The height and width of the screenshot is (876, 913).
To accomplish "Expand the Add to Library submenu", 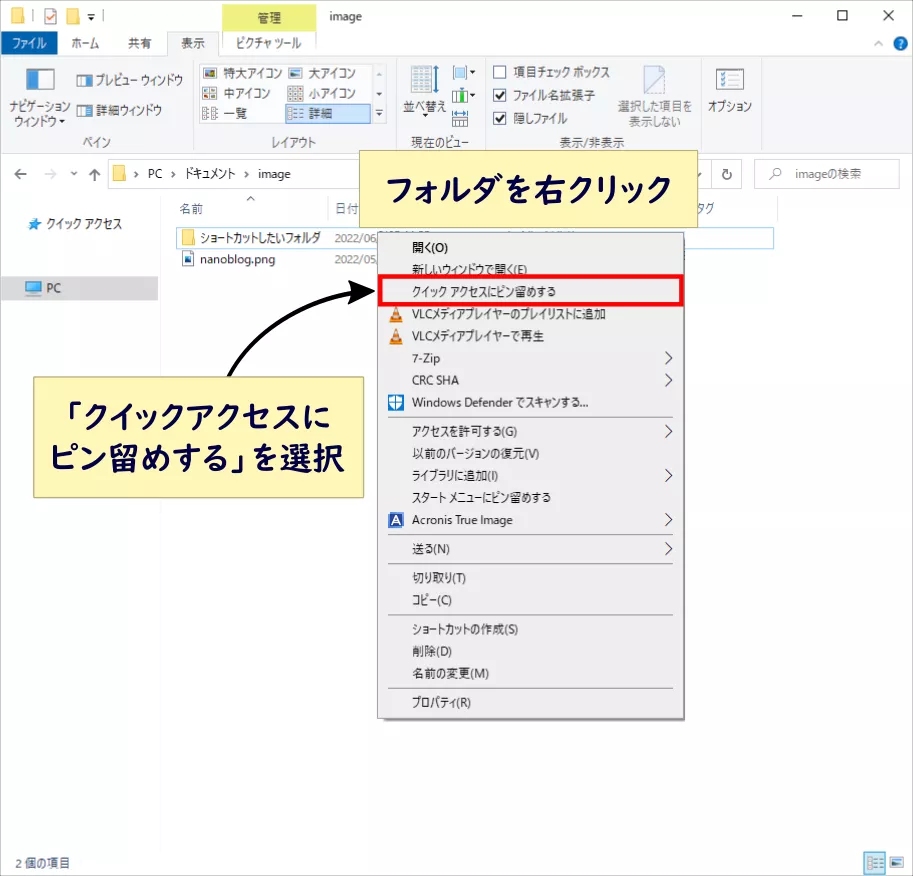I will click(x=668, y=476).
